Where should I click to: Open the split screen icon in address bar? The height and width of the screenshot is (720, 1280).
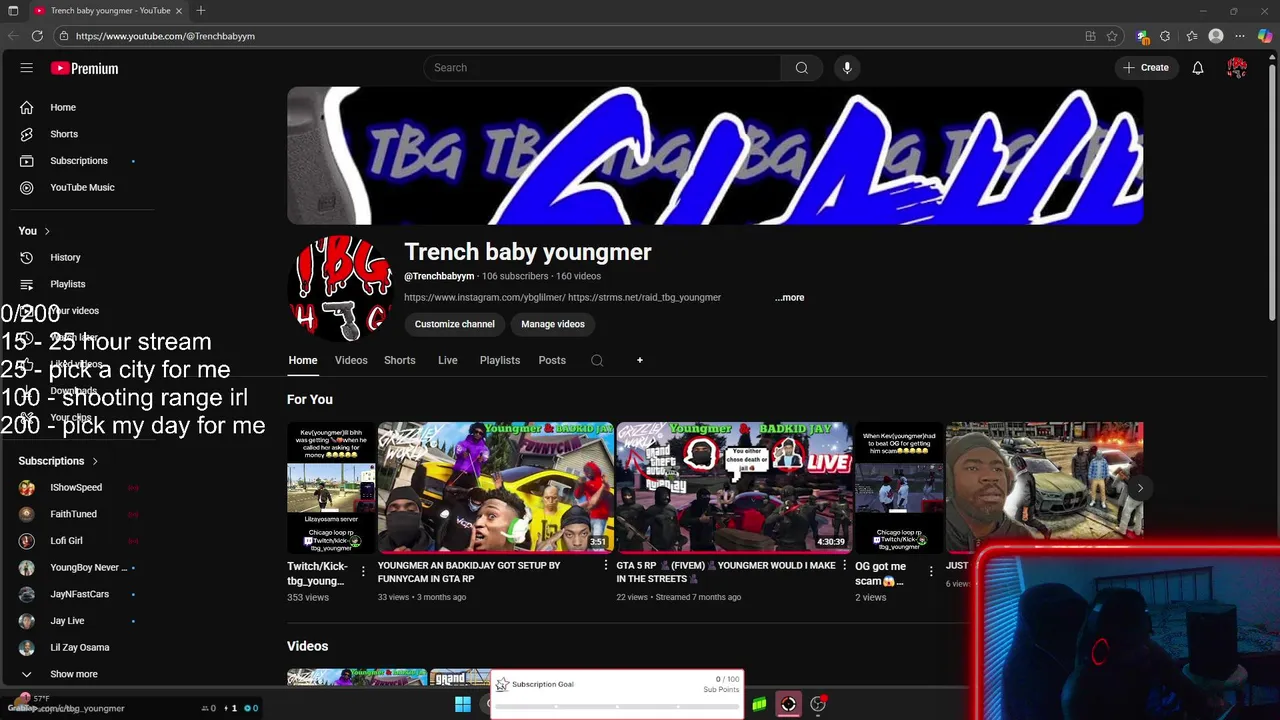tap(1090, 36)
